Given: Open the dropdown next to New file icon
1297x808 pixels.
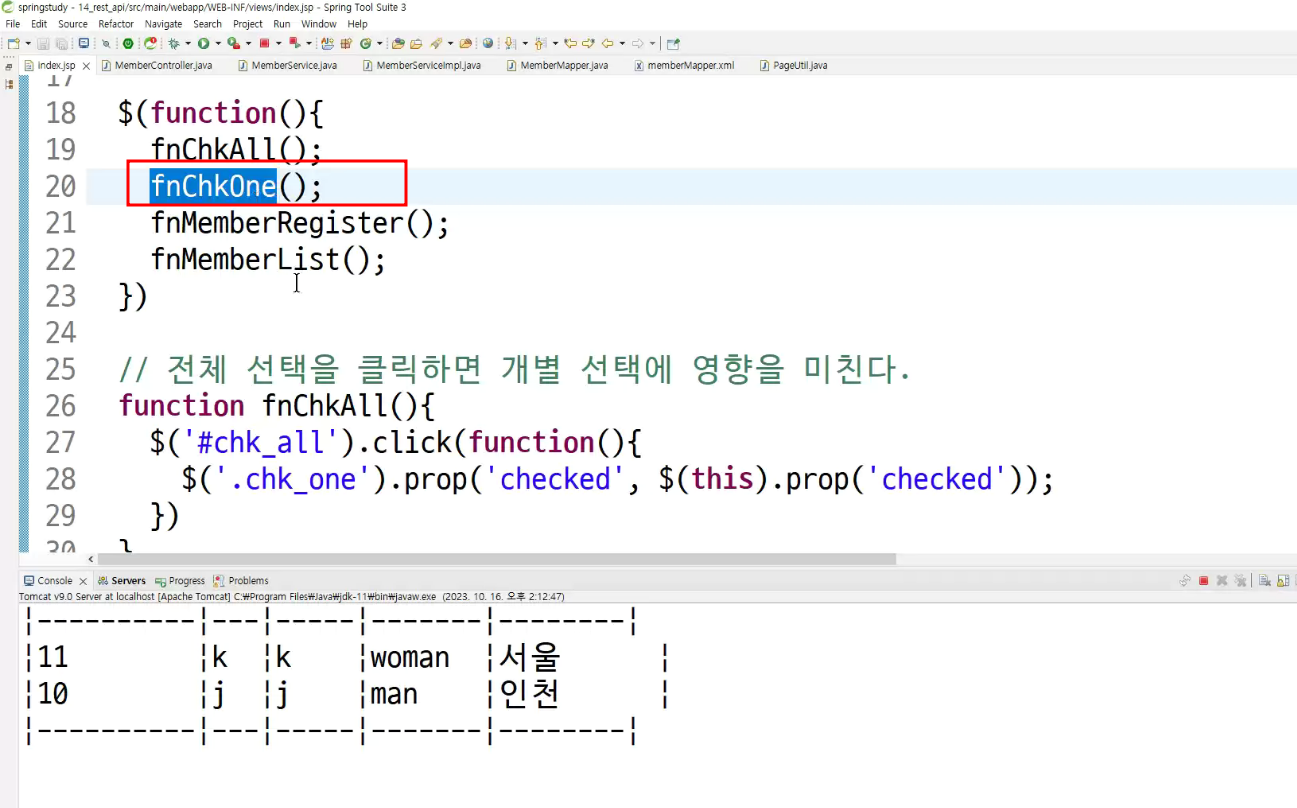Looking at the screenshot, I should click(28, 44).
